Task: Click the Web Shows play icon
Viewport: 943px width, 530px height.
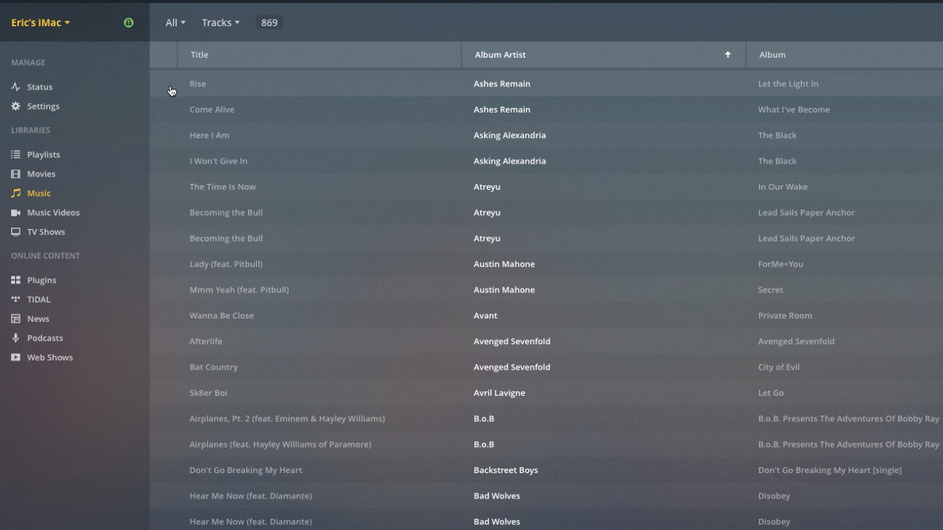Action: (16, 357)
